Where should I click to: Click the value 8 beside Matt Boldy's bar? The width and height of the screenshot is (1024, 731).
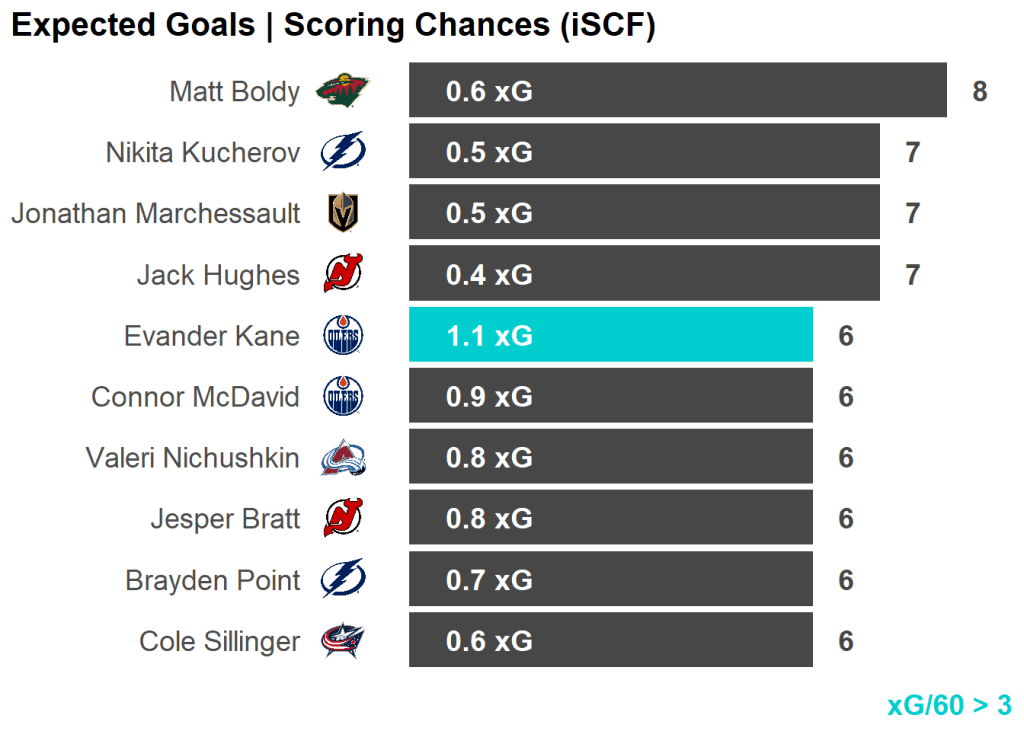coord(979,92)
